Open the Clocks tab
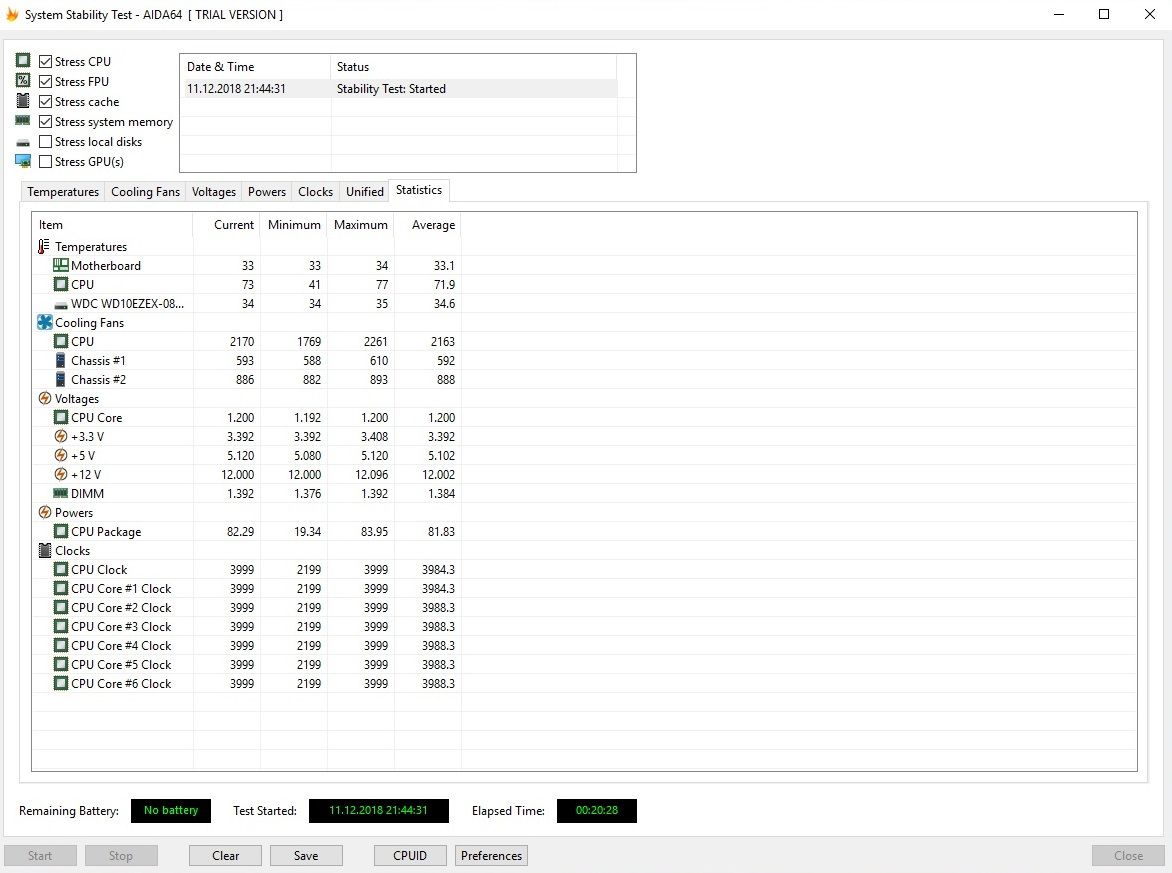Image resolution: width=1172 pixels, height=873 pixels. [x=315, y=191]
